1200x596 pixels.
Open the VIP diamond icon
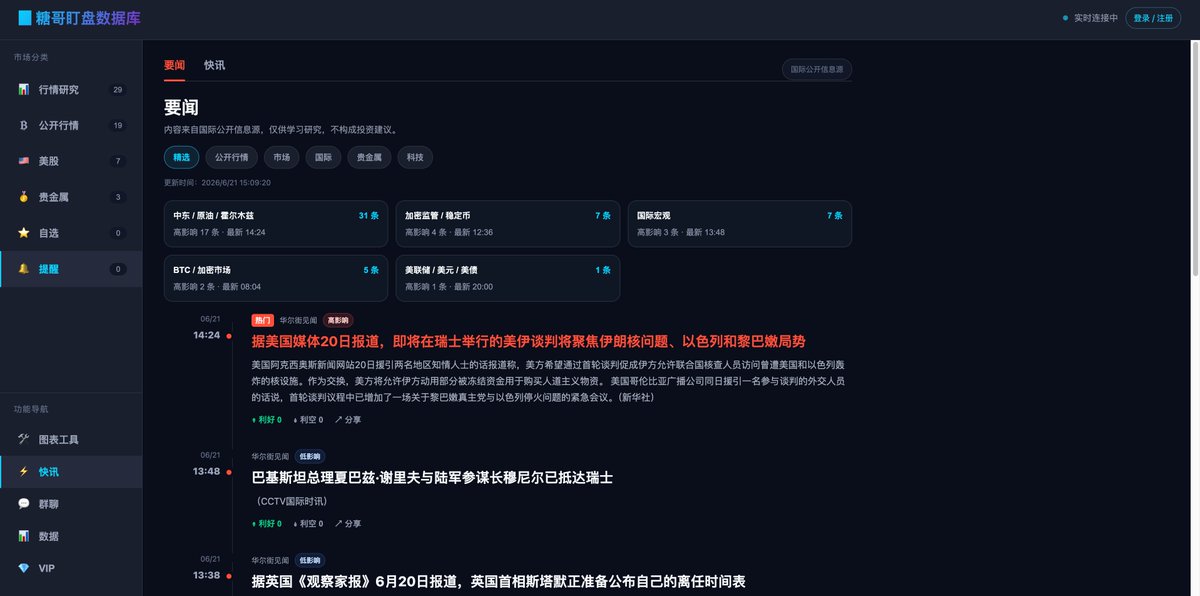pyautogui.click(x=23, y=568)
